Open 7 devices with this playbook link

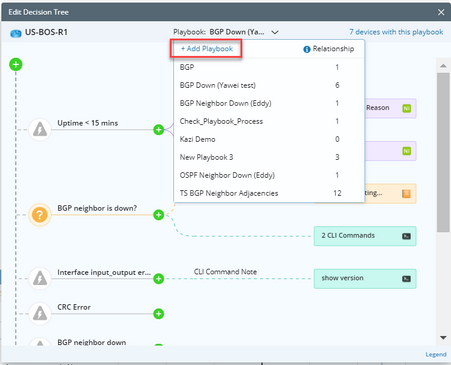pyautogui.click(x=396, y=32)
